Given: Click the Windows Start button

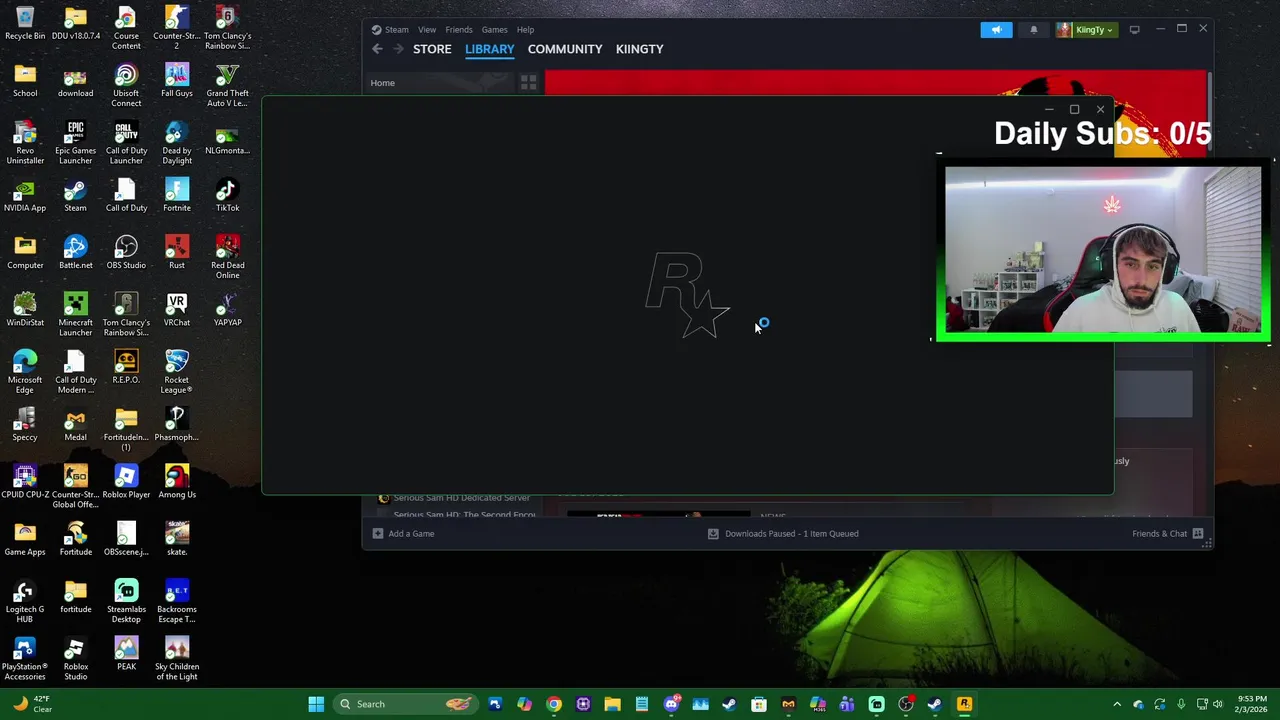Looking at the screenshot, I should click(316, 704).
